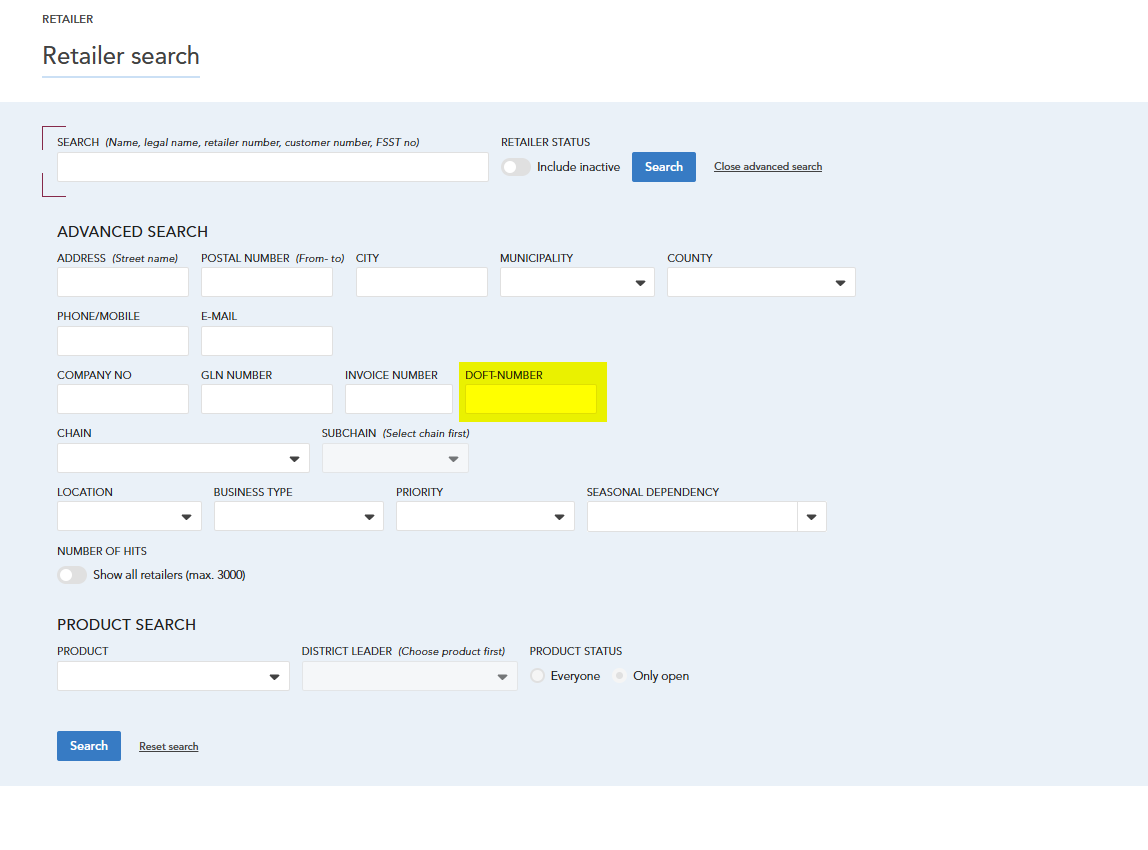
Task: Open the Product dropdown
Action: point(173,676)
